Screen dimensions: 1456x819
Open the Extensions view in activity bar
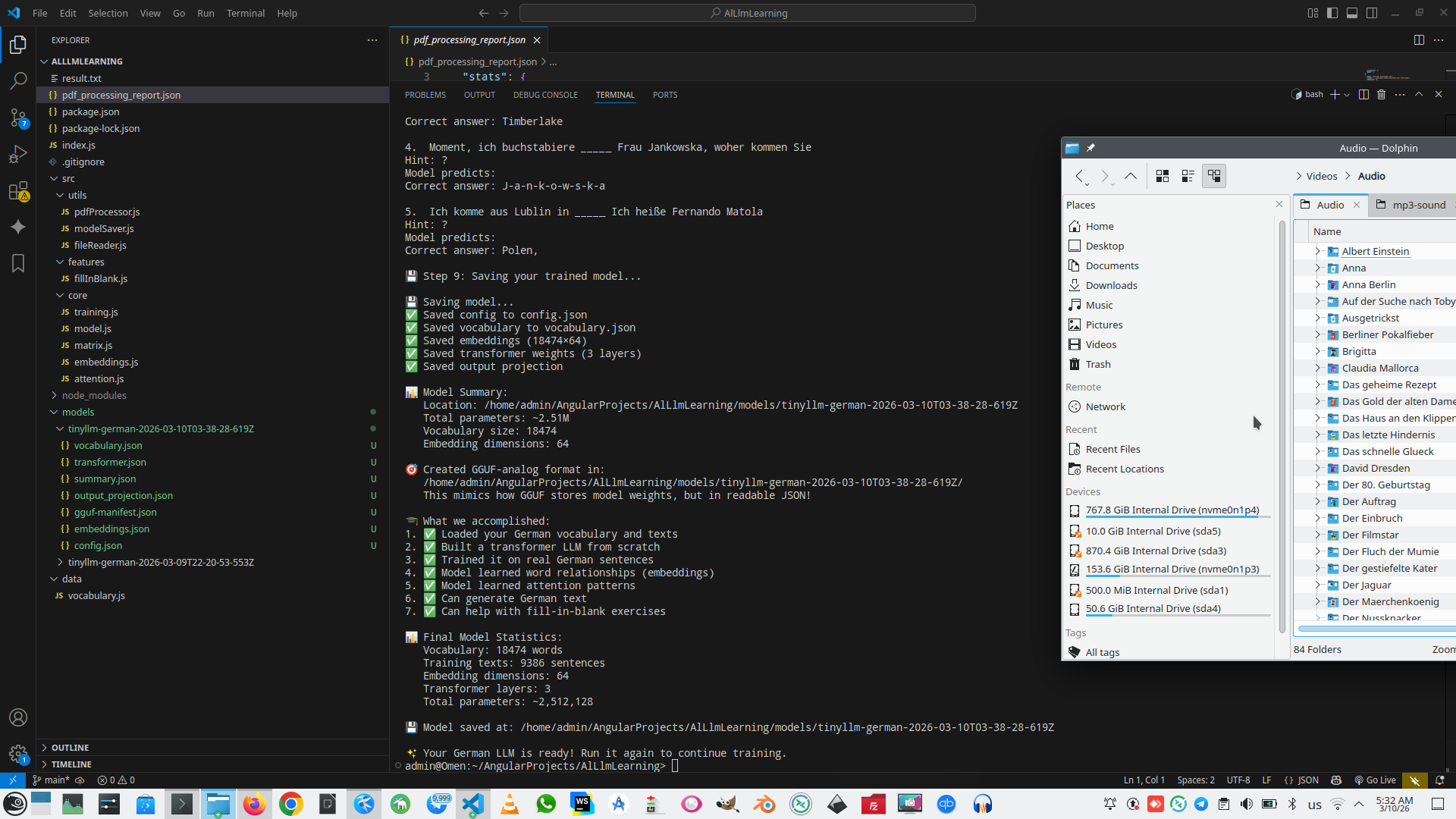pyautogui.click(x=18, y=191)
